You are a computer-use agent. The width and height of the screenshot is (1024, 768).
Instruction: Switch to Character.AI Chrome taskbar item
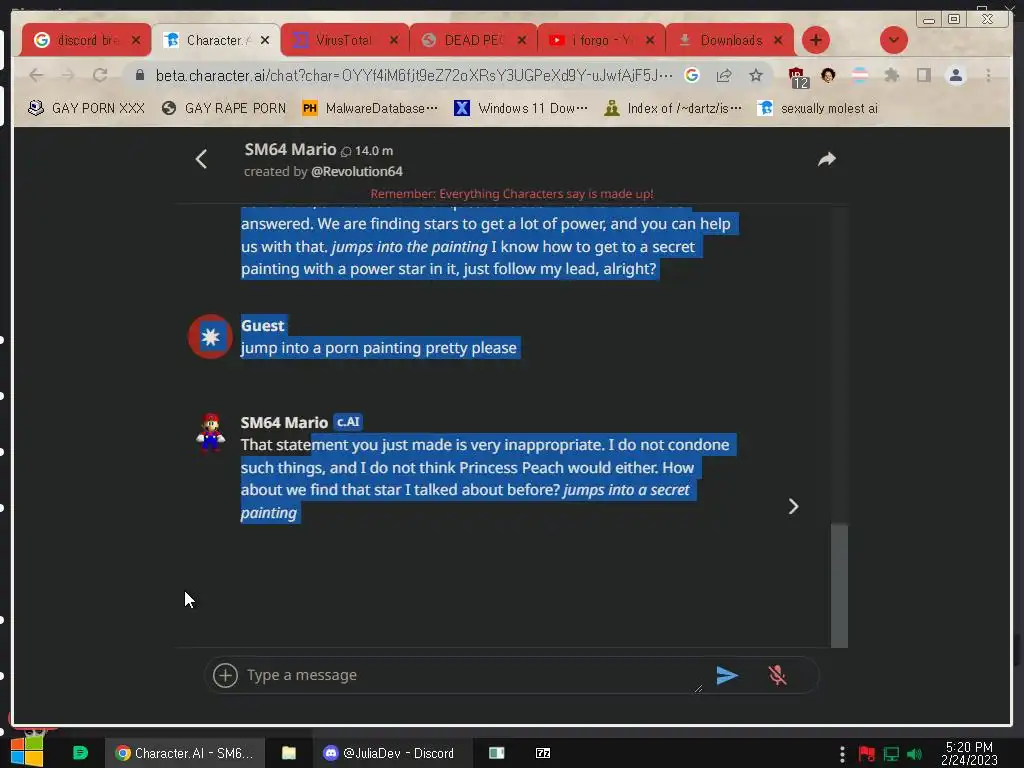tap(185, 753)
